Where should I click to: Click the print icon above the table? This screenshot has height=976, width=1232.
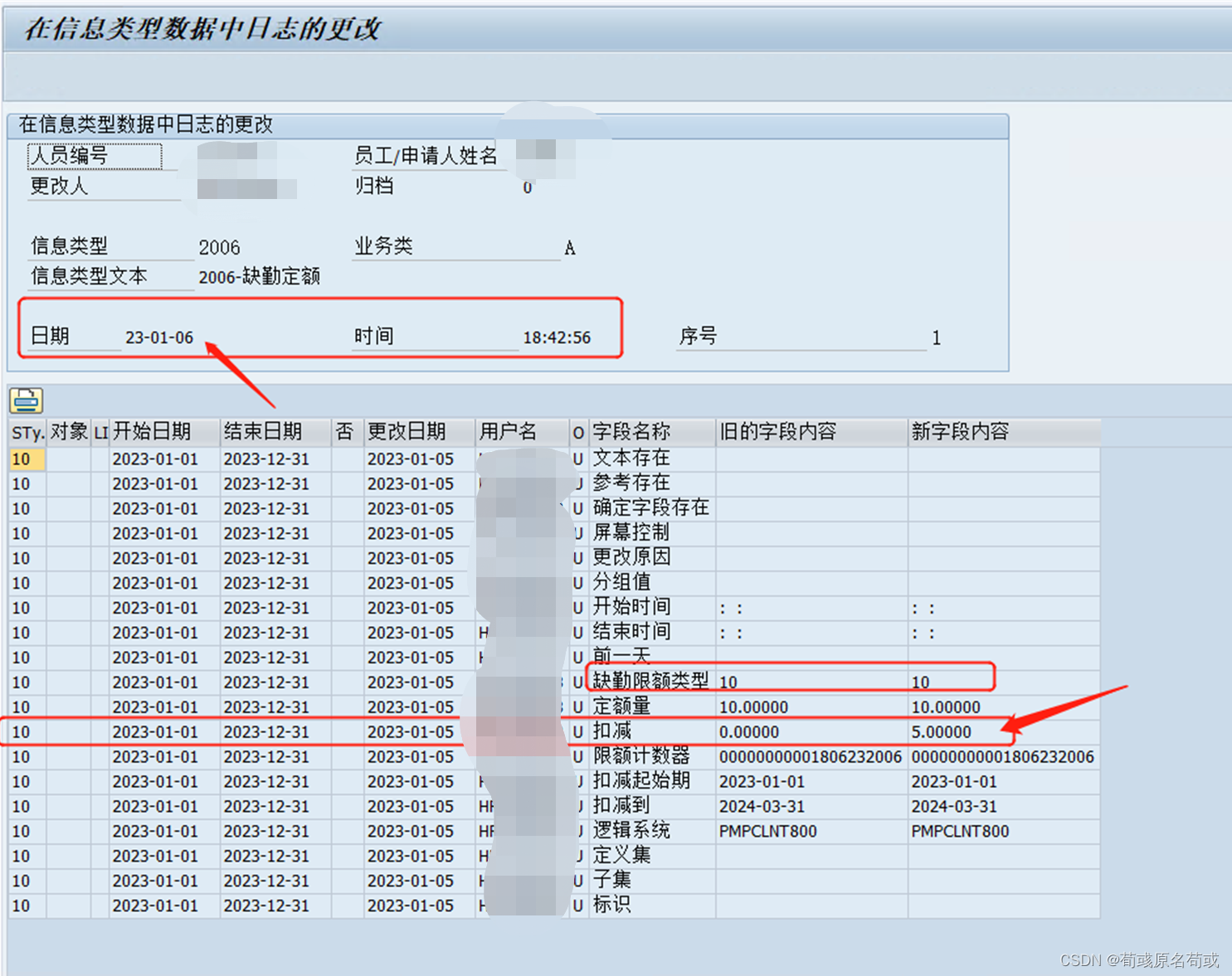coord(26,401)
